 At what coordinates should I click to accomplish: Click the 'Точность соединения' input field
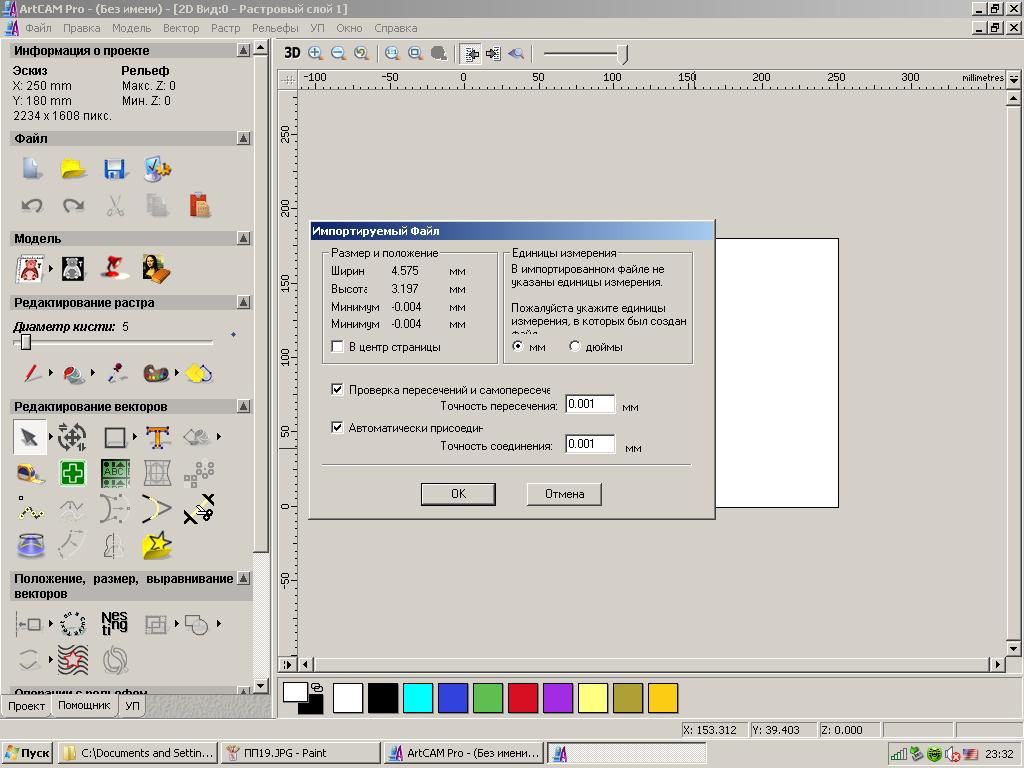click(590, 444)
